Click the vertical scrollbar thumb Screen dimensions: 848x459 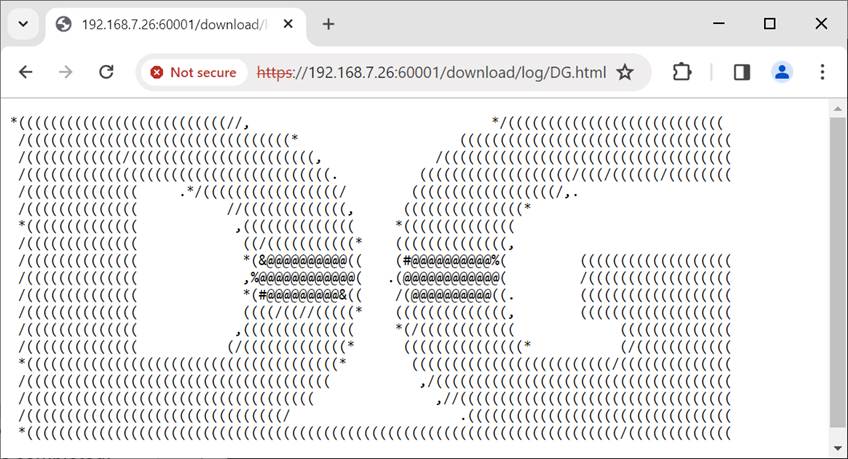(838, 272)
